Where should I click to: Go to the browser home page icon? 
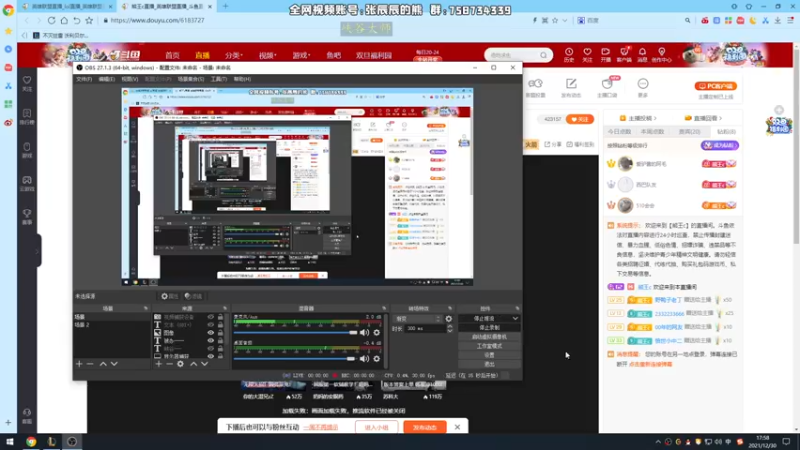[x=64, y=20]
